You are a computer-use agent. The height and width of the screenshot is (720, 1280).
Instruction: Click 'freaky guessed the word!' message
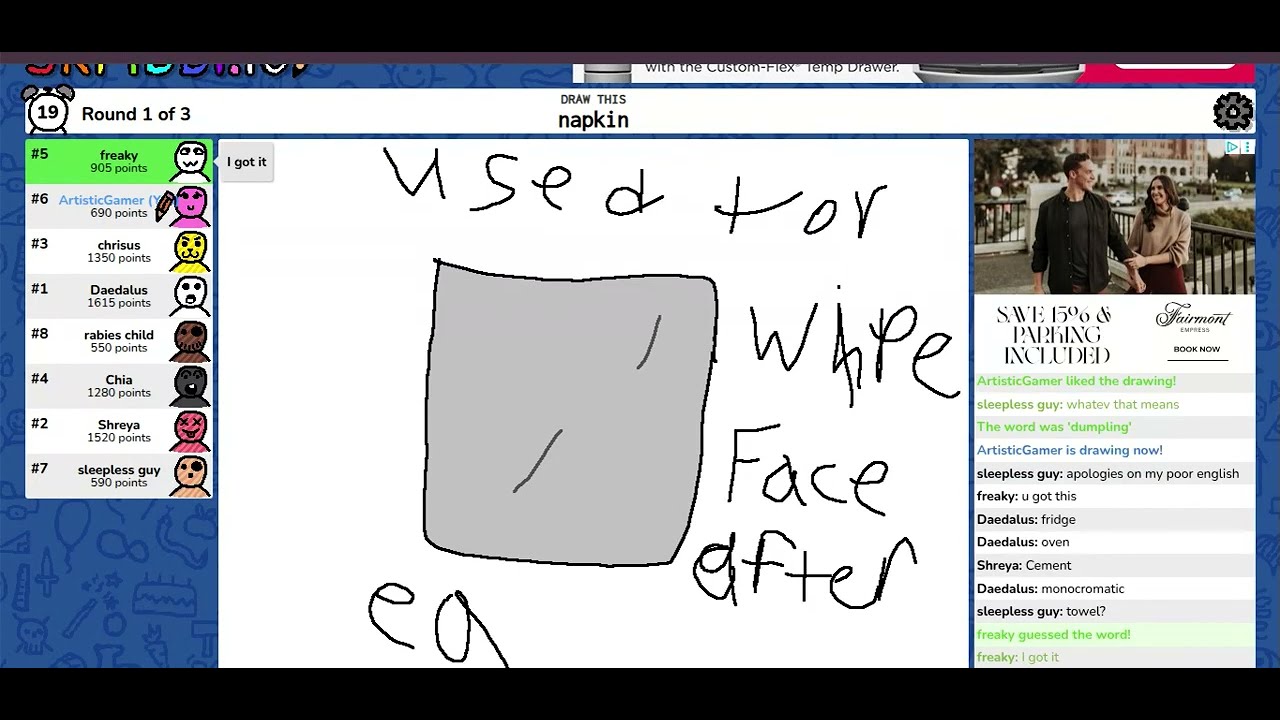coord(1053,634)
